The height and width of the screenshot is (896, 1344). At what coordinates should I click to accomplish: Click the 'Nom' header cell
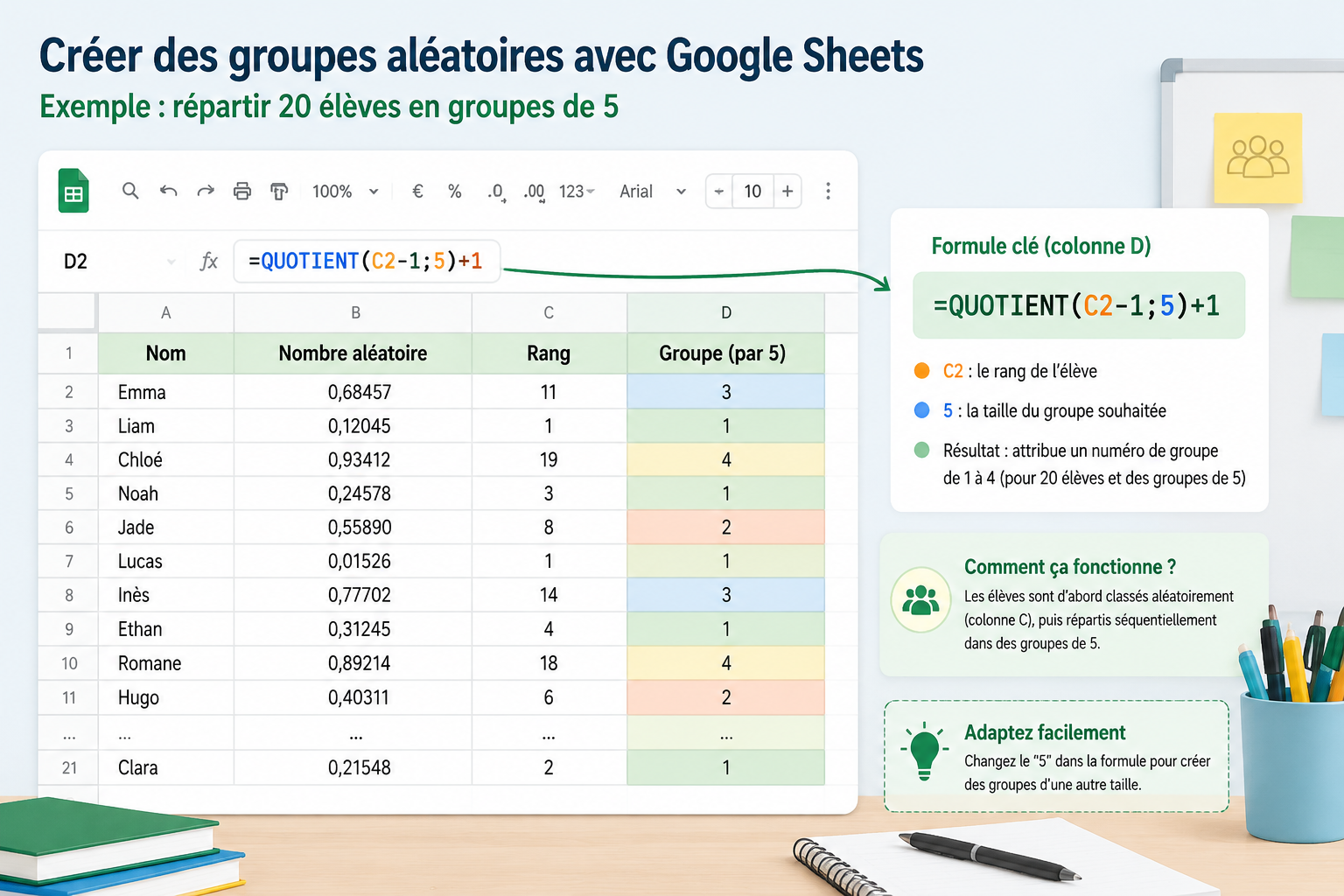pyautogui.click(x=165, y=353)
